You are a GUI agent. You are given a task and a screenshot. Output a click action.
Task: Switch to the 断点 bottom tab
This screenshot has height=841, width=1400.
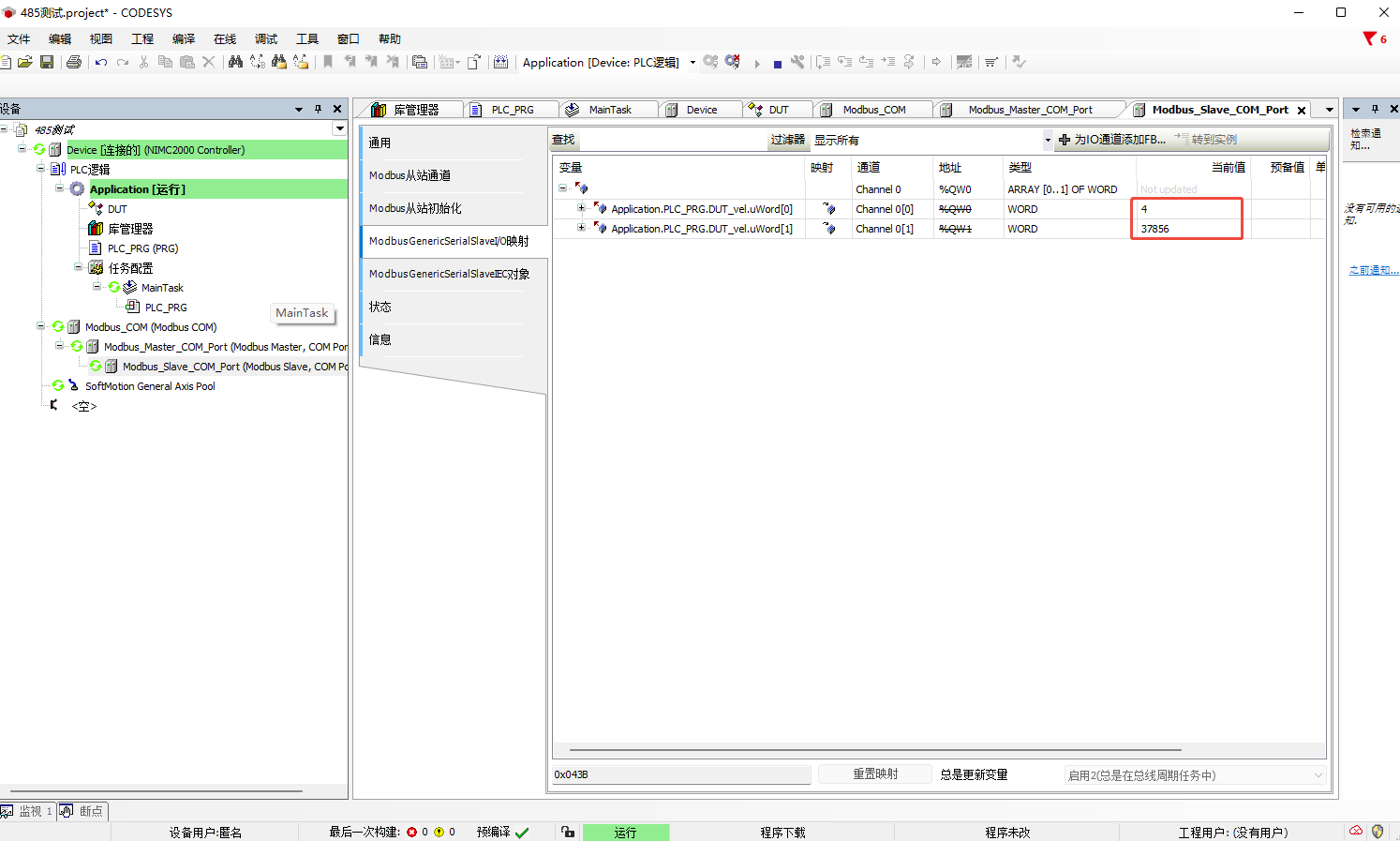(x=83, y=811)
